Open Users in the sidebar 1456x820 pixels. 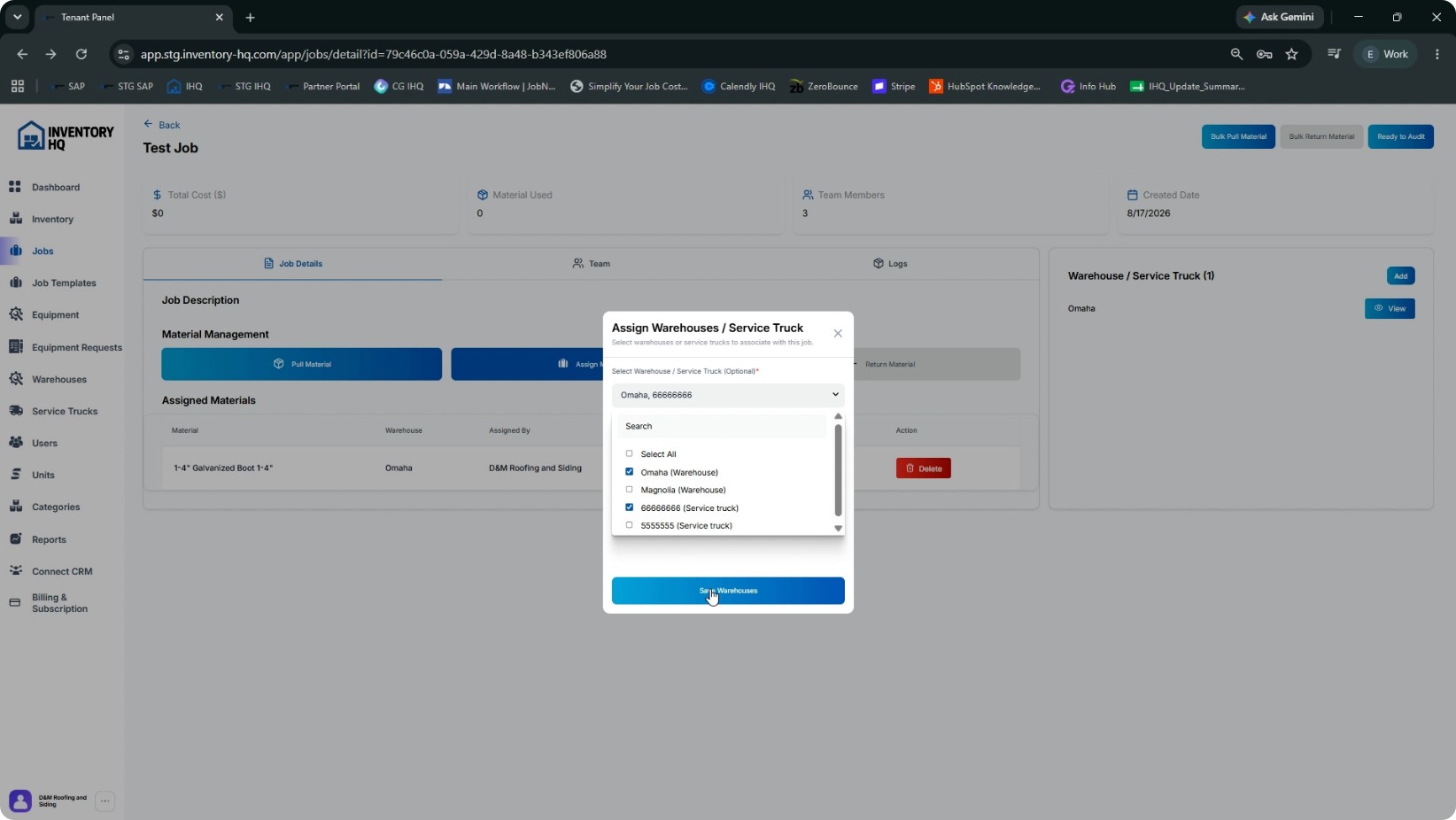[44, 443]
